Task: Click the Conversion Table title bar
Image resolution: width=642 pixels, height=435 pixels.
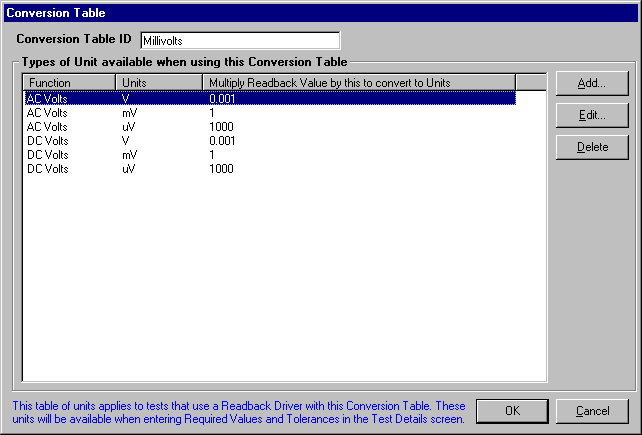Action: point(320,13)
